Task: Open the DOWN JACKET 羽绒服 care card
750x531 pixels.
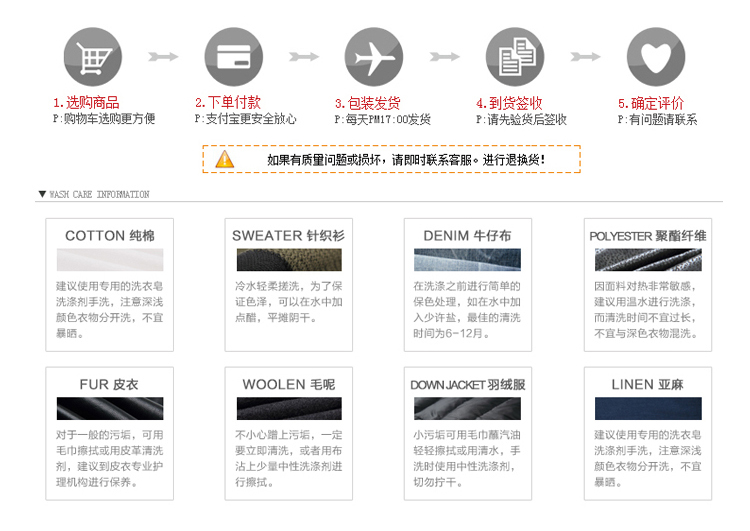Action: click(x=467, y=432)
